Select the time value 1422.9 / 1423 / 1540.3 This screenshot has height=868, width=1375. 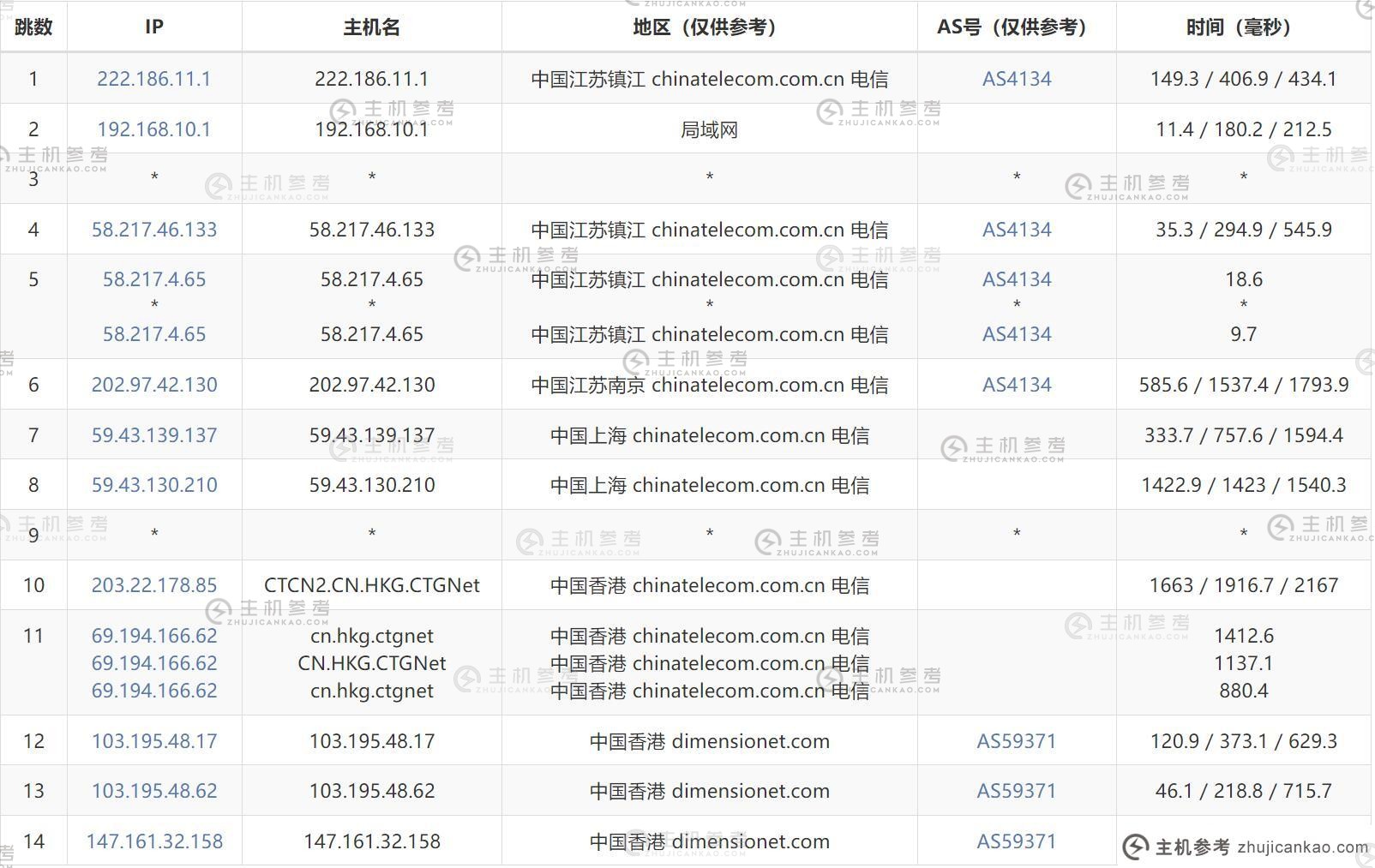1244,485
